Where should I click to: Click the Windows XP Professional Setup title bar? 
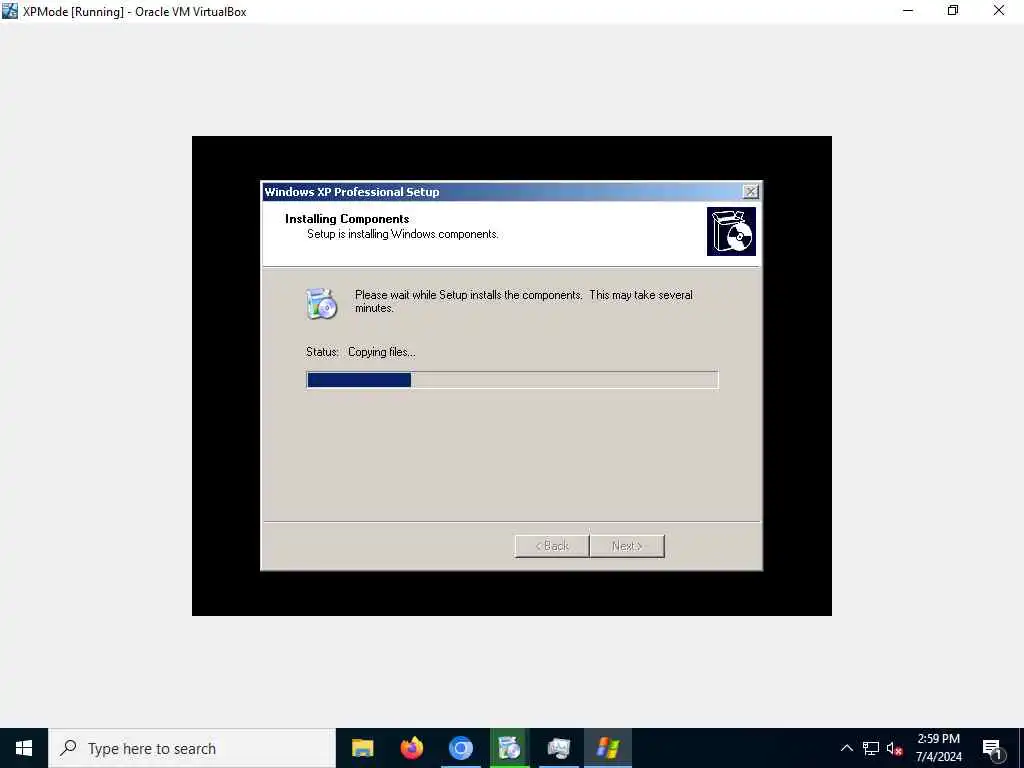502,191
